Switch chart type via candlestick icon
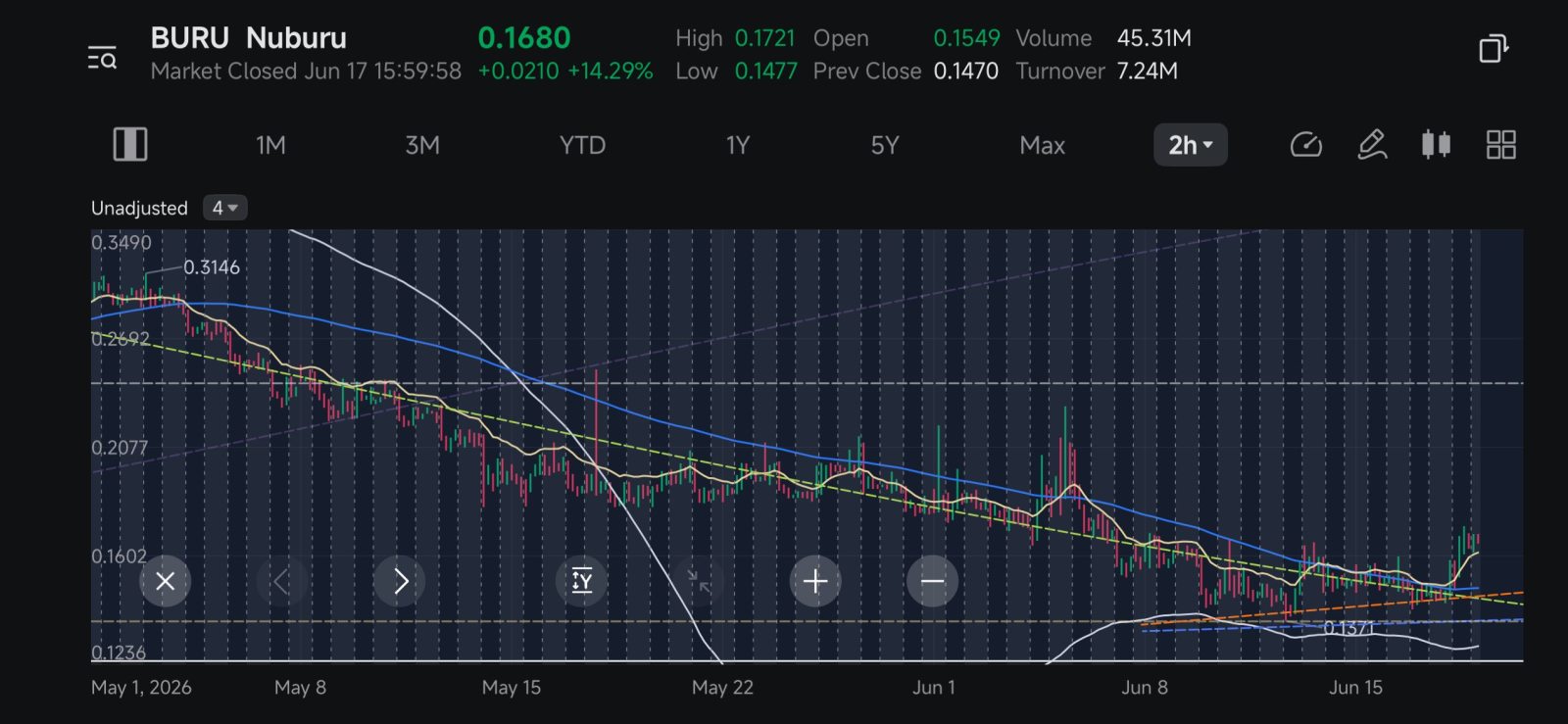The image size is (1568, 724). tap(1436, 145)
